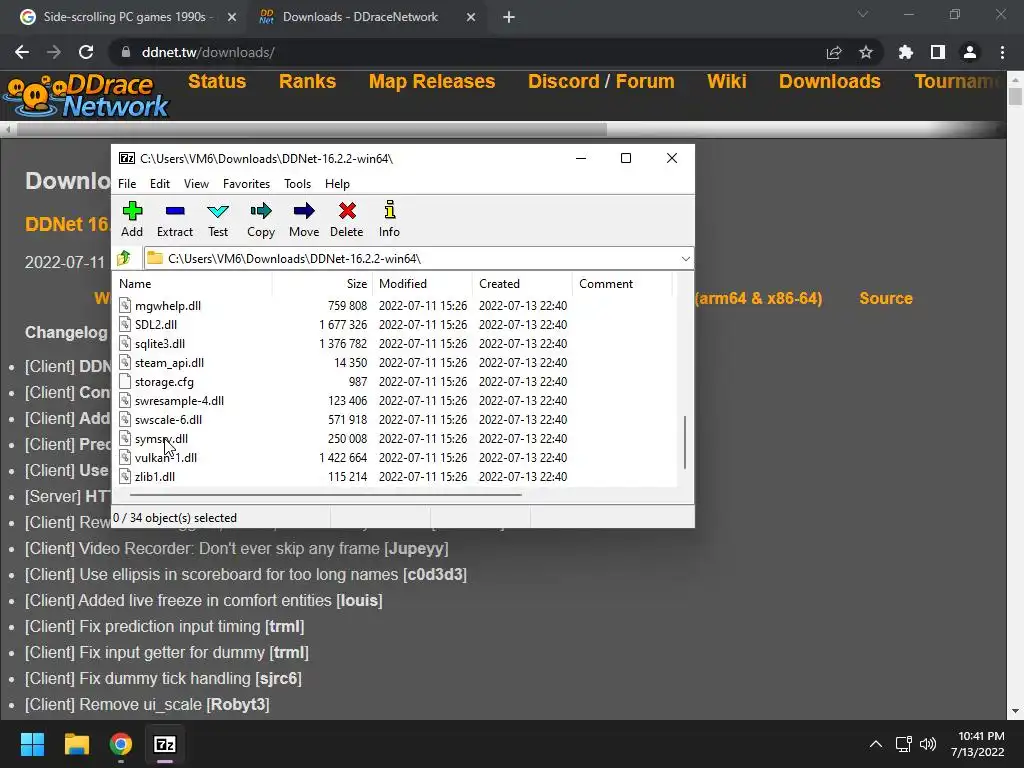Select swscale-6.dll in the list
This screenshot has width=1024, height=768.
pyautogui.click(x=168, y=419)
